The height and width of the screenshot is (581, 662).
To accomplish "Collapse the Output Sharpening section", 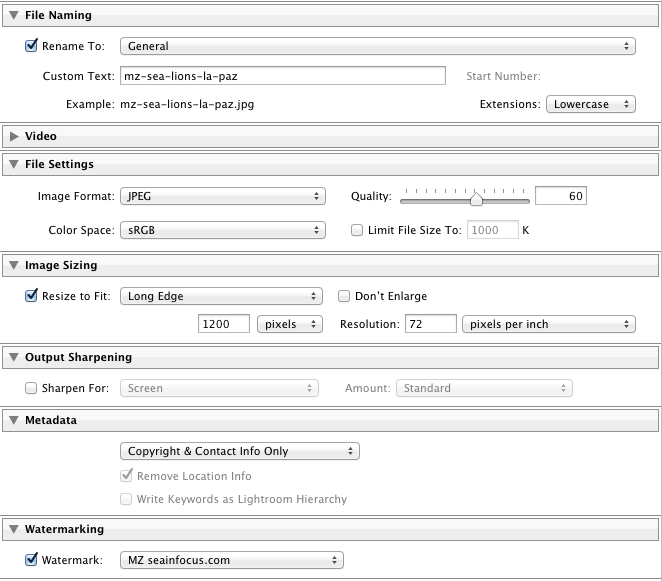I will point(13,357).
